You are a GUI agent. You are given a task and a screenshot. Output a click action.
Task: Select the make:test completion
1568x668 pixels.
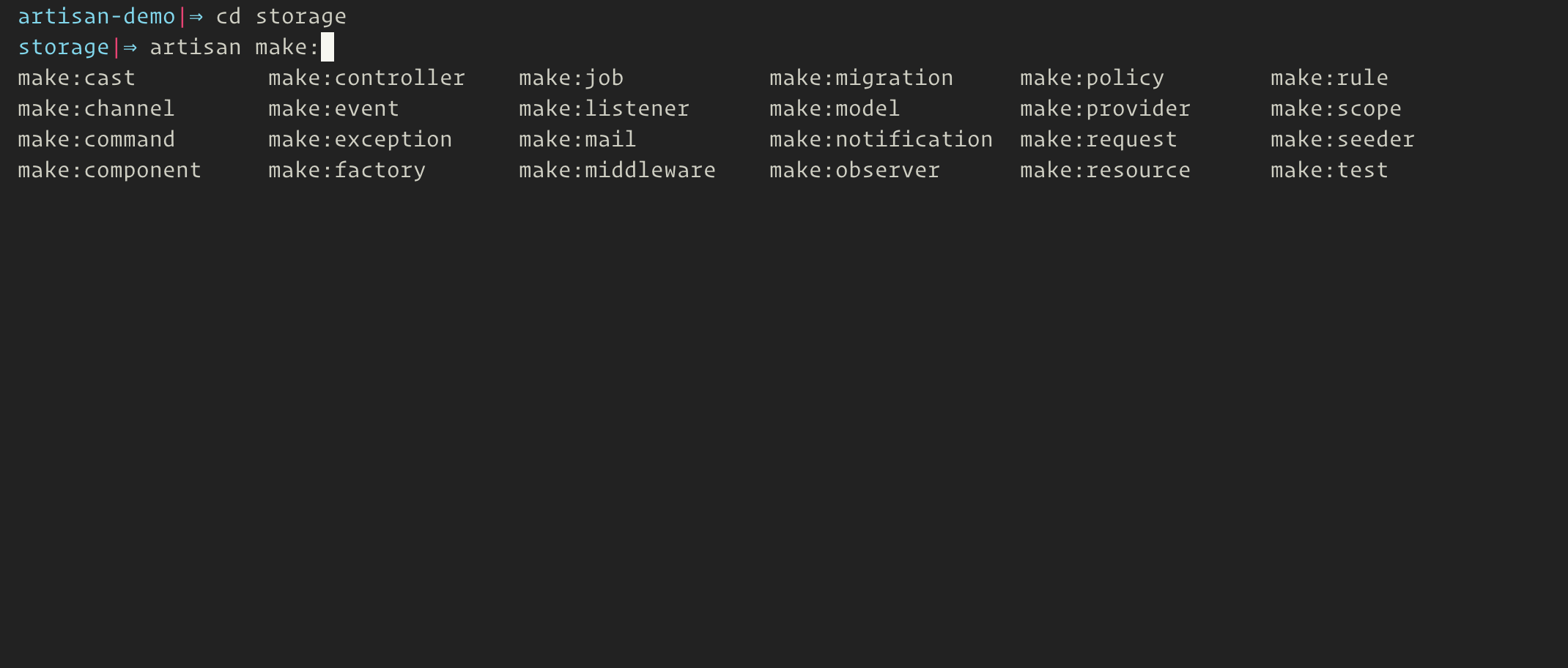1330,170
